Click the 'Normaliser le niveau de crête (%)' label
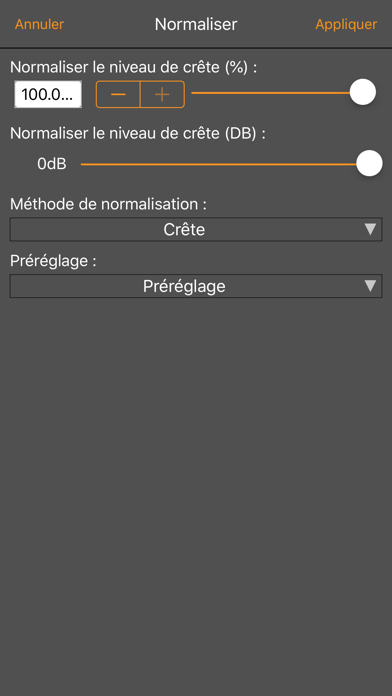Screen dimensions: 392x696 pyautogui.click(x=134, y=67)
